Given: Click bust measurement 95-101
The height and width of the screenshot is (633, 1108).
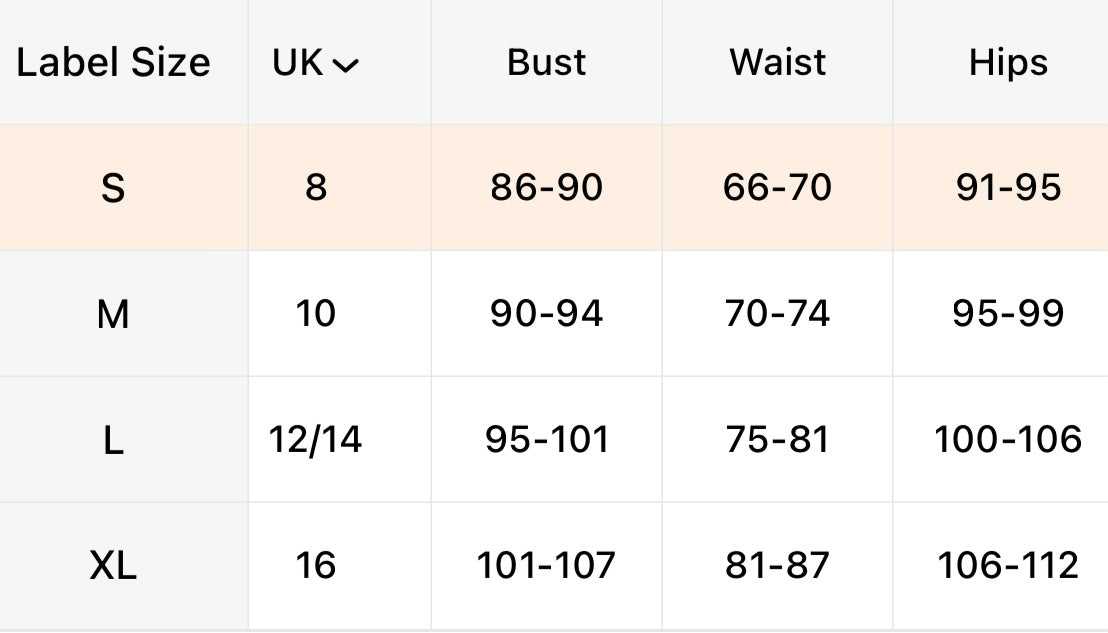Looking at the screenshot, I should click(x=547, y=440).
